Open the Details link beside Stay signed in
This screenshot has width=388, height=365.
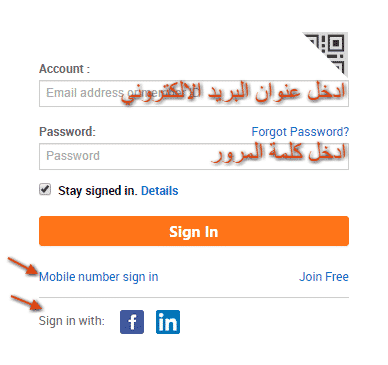coord(160,191)
